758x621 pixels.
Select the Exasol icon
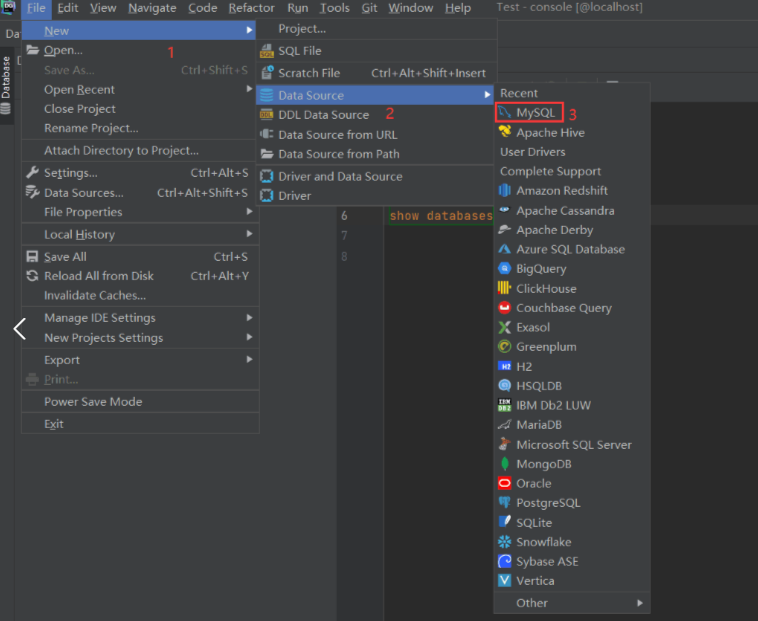[504, 327]
